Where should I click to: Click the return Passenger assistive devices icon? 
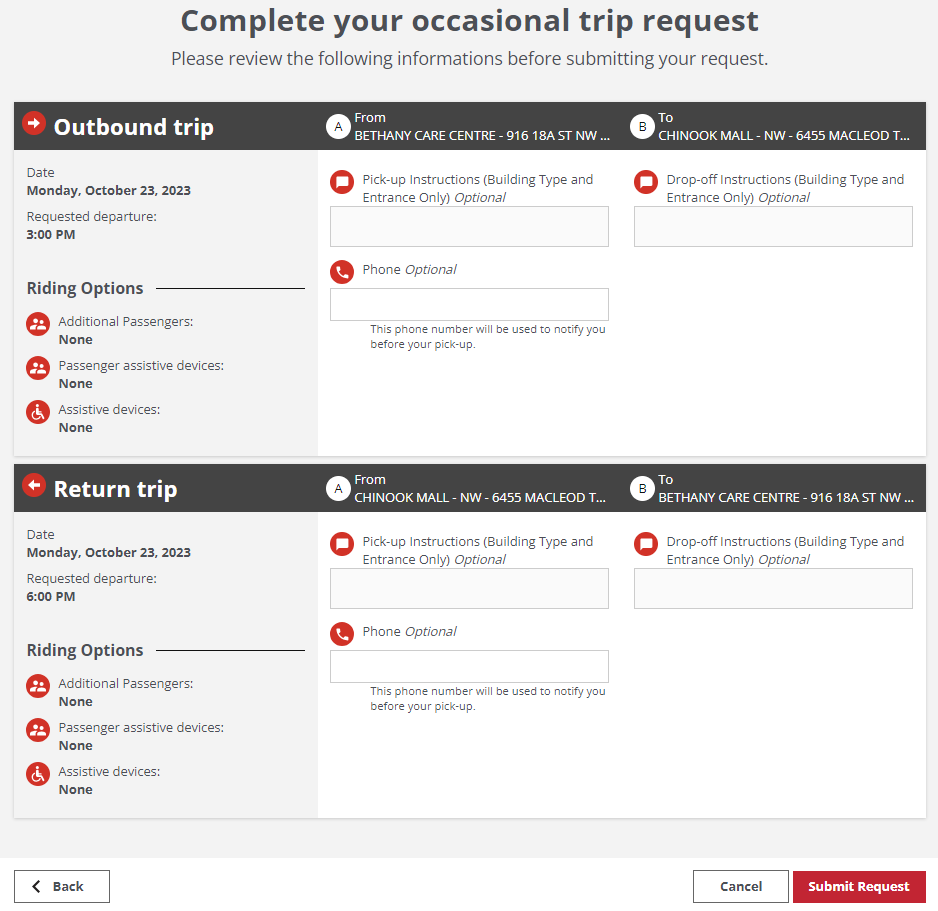[x=38, y=730]
